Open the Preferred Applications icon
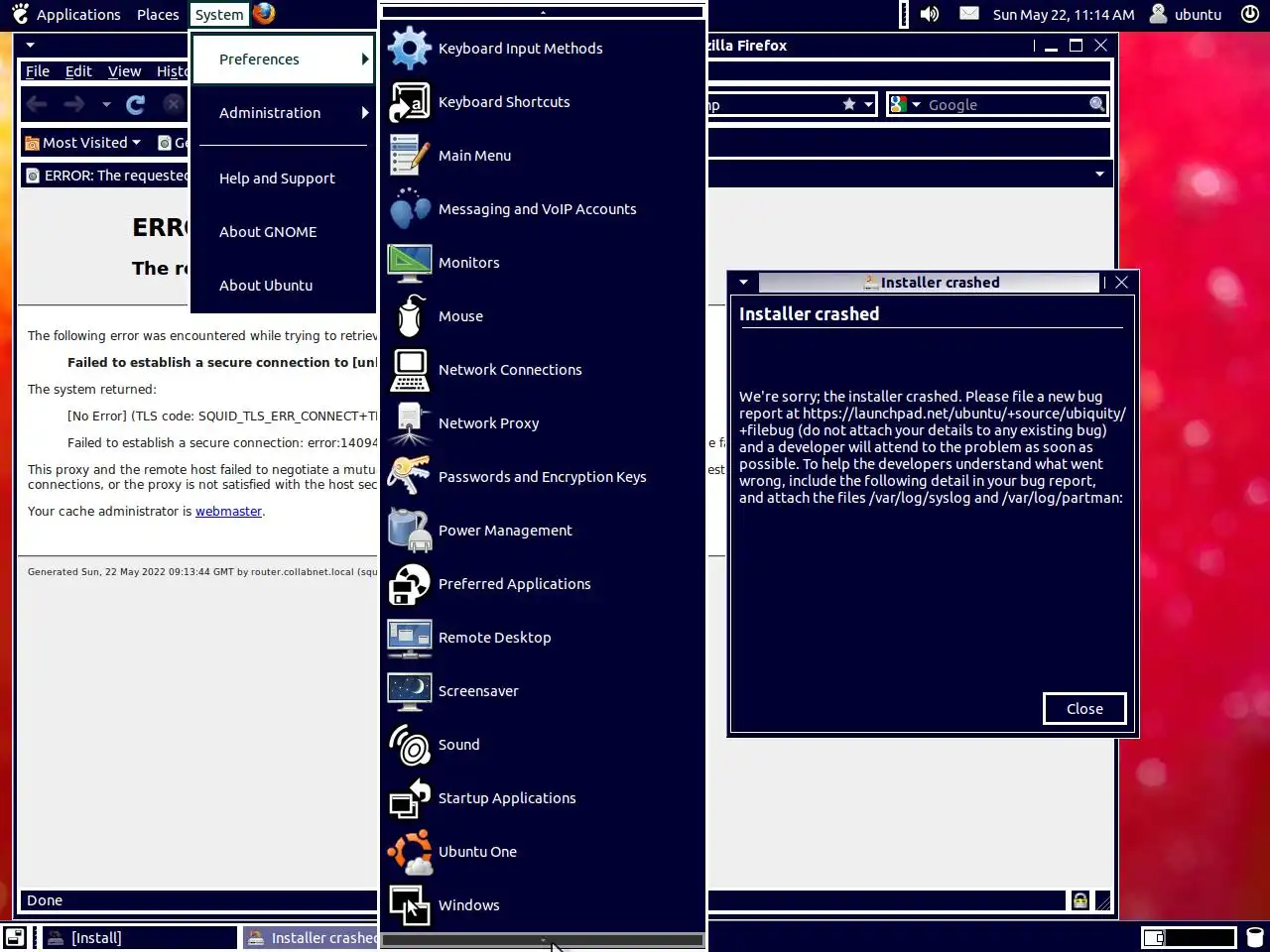 pyautogui.click(x=410, y=584)
